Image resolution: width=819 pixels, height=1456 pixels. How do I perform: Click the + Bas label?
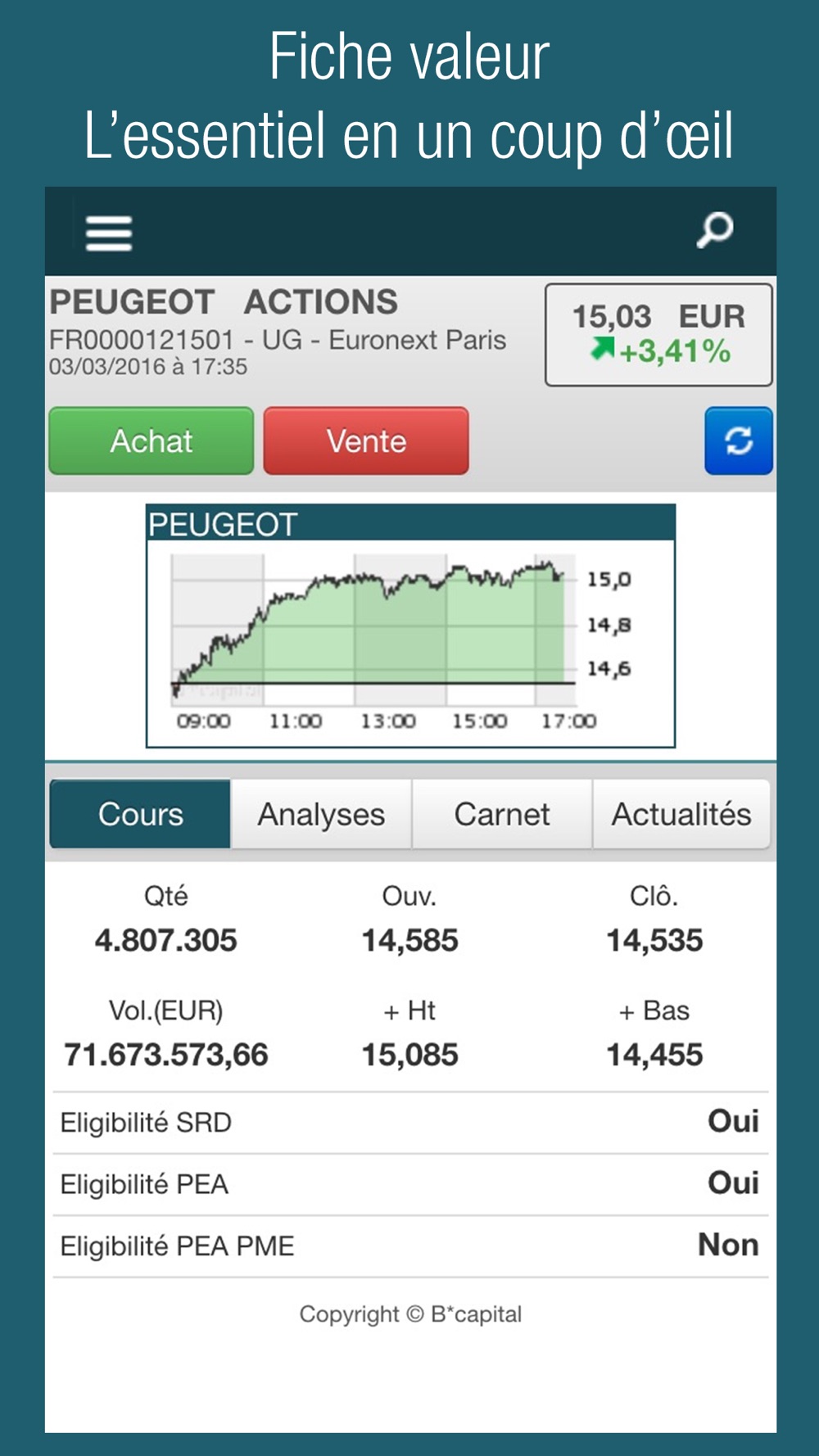click(x=654, y=1011)
